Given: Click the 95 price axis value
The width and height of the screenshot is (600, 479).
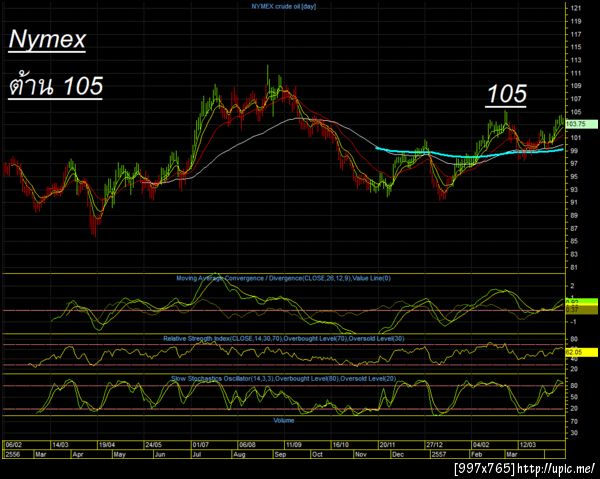Looking at the screenshot, I should click(574, 177).
